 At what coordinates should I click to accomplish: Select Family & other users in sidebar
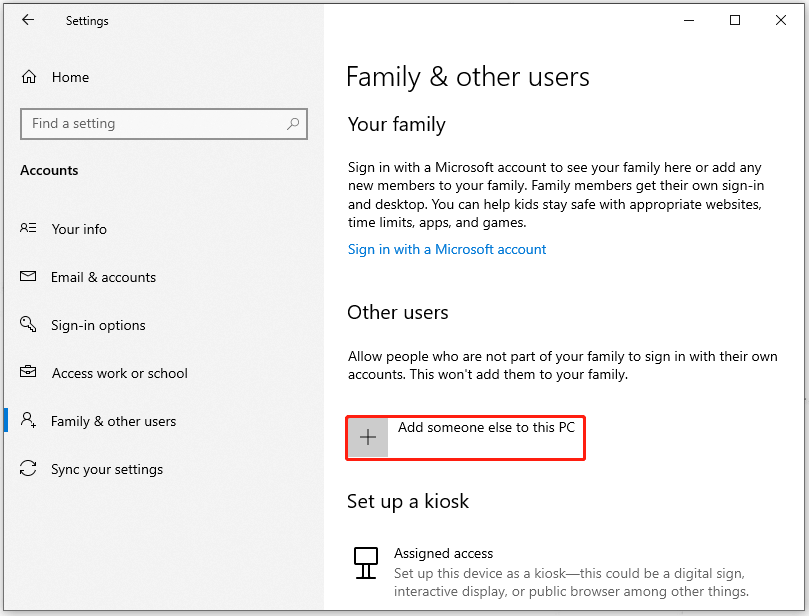114,422
